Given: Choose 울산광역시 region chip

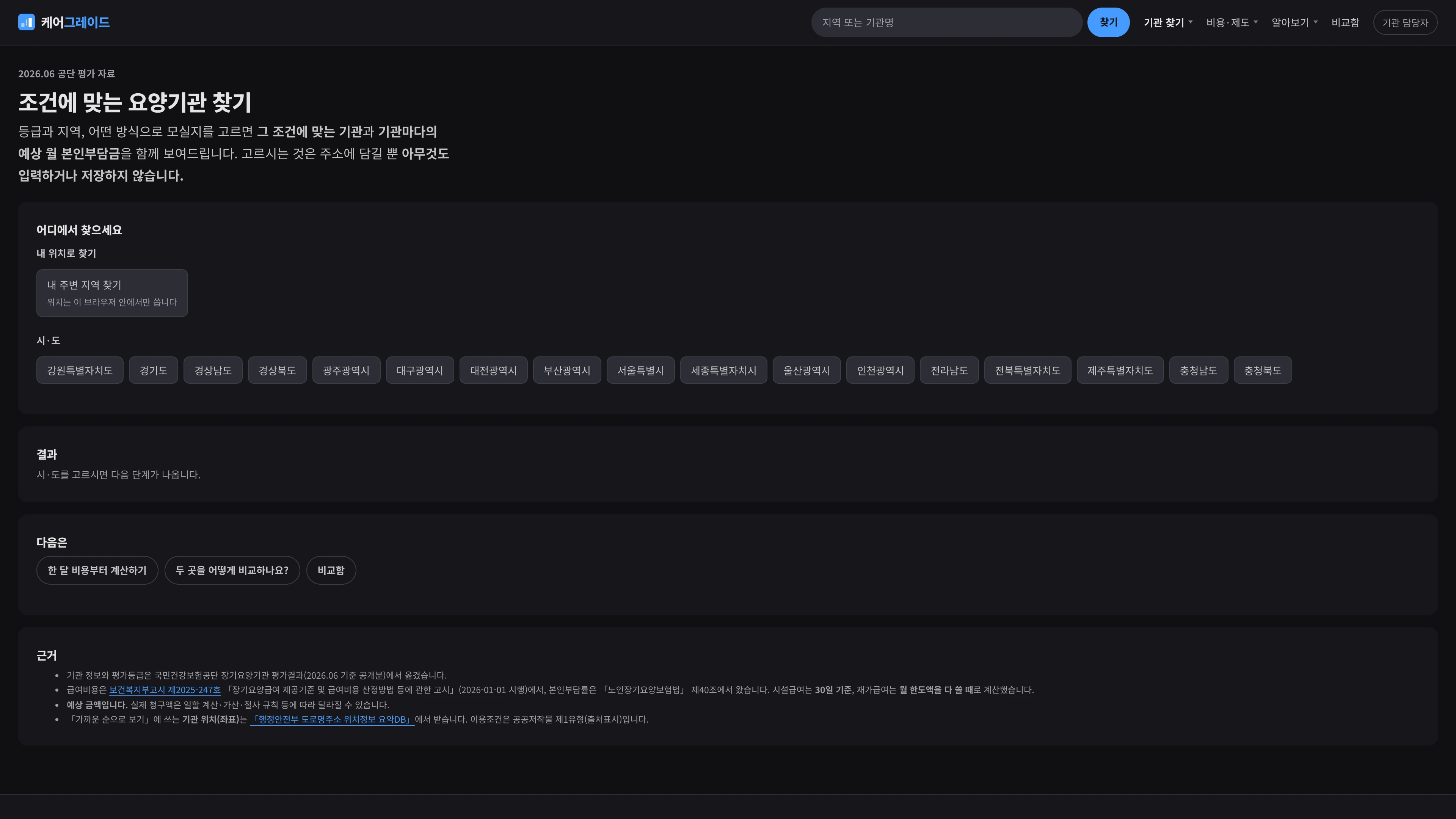Looking at the screenshot, I should (806, 370).
